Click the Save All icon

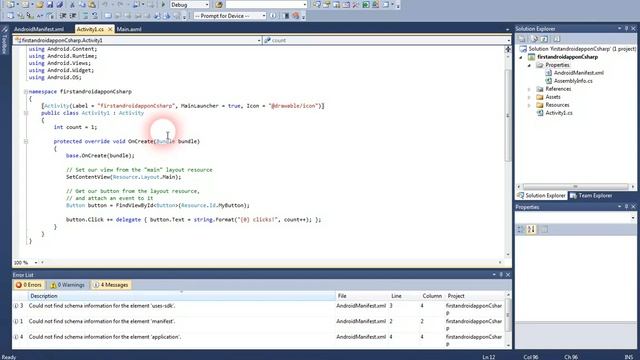60,4
